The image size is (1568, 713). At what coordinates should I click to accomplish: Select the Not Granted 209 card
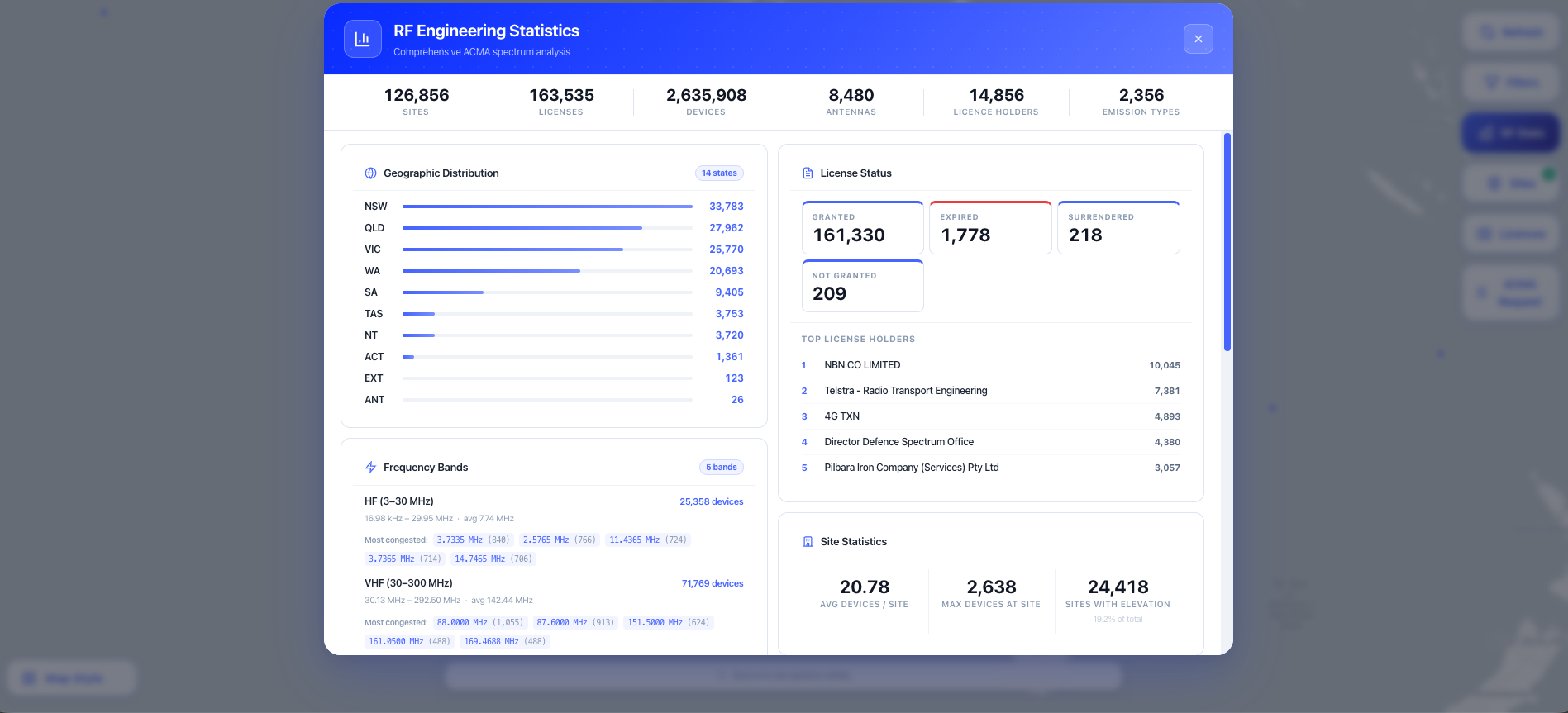(862, 286)
